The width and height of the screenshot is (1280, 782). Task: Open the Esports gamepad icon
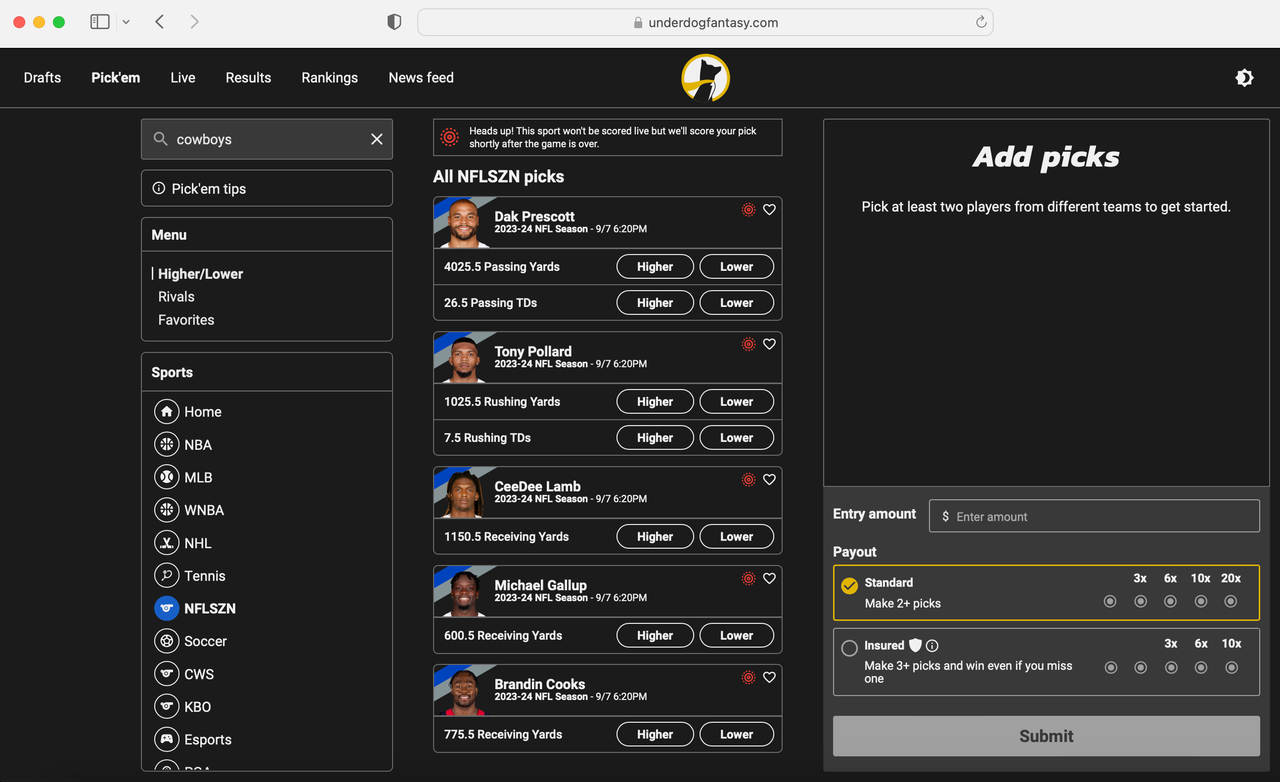coord(166,740)
